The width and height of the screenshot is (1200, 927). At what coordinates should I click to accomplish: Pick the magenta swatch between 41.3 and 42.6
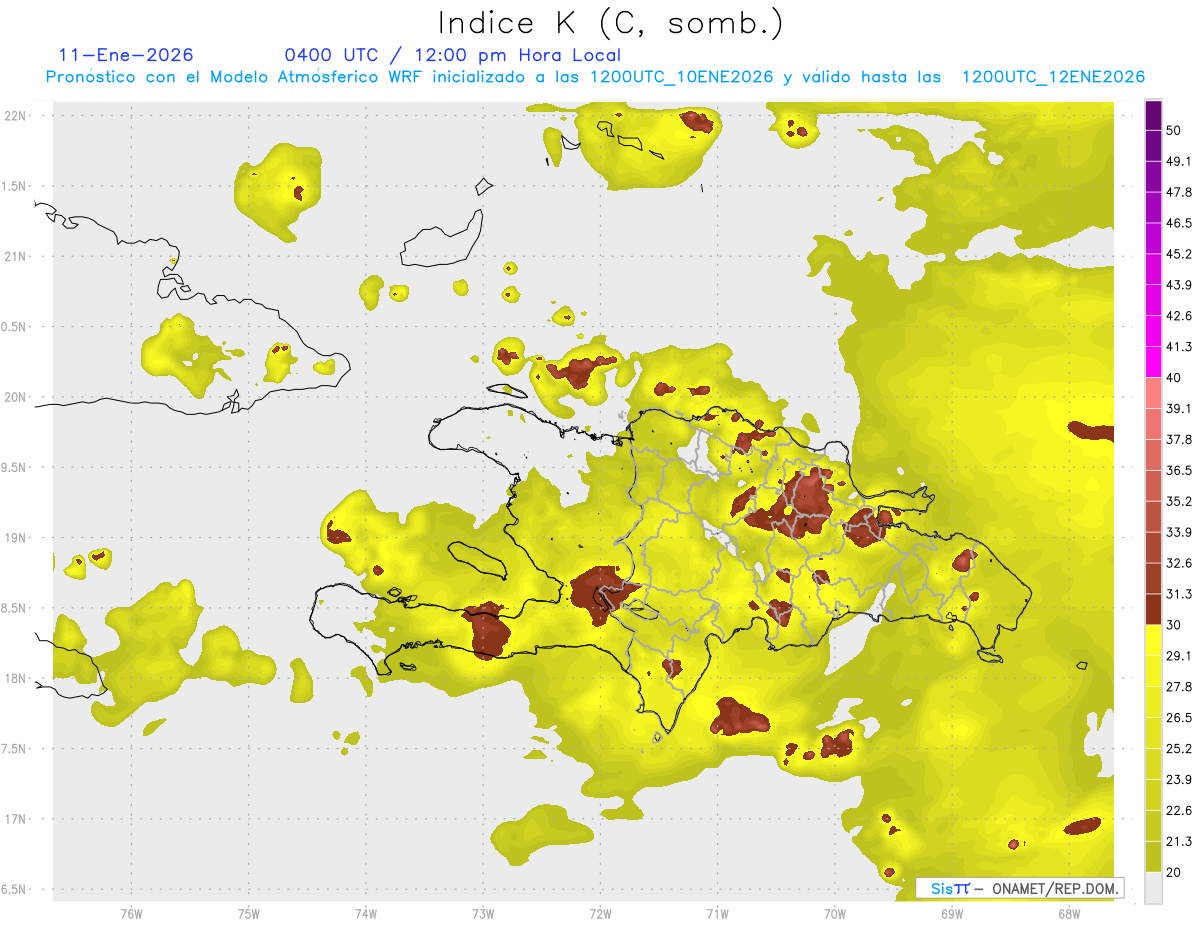tap(1153, 331)
